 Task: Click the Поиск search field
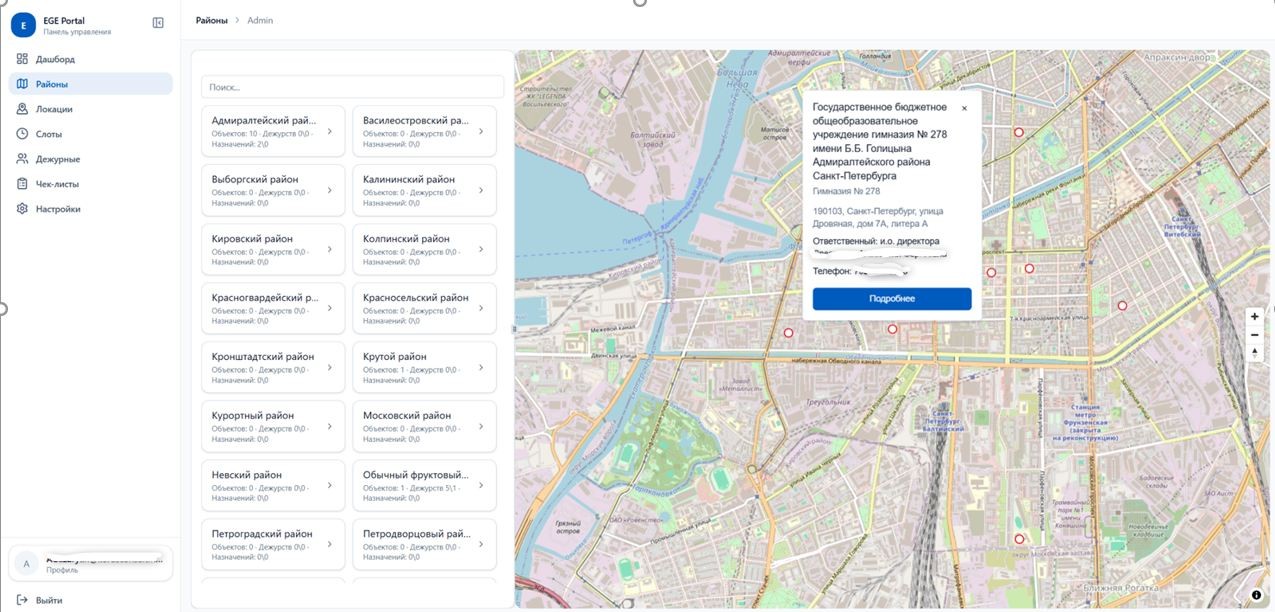[352, 87]
